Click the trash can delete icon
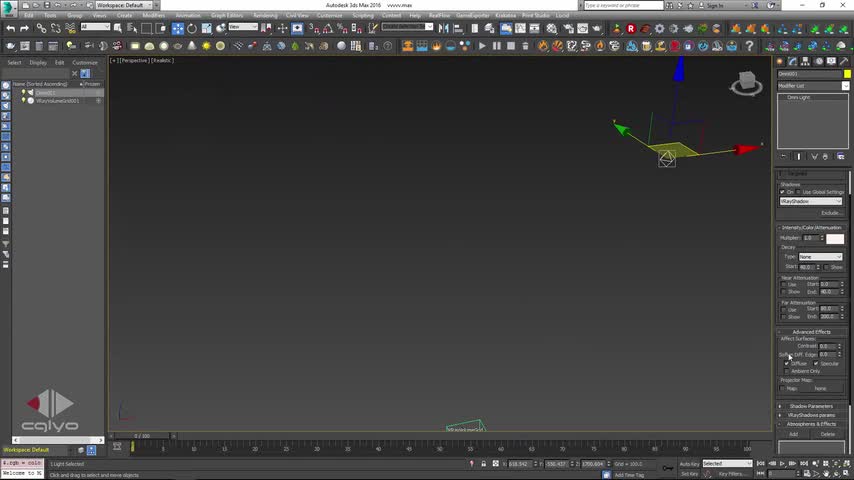The height and width of the screenshot is (480, 854). tap(525, 46)
